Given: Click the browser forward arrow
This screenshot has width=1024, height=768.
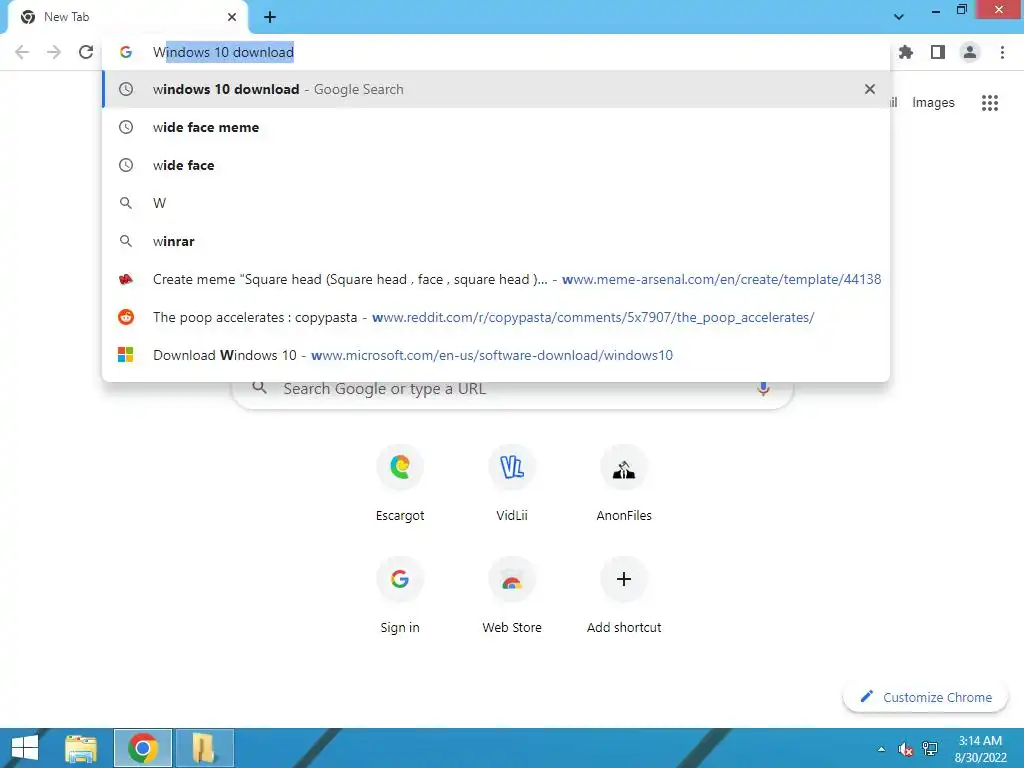Looking at the screenshot, I should pyautogui.click(x=54, y=52).
